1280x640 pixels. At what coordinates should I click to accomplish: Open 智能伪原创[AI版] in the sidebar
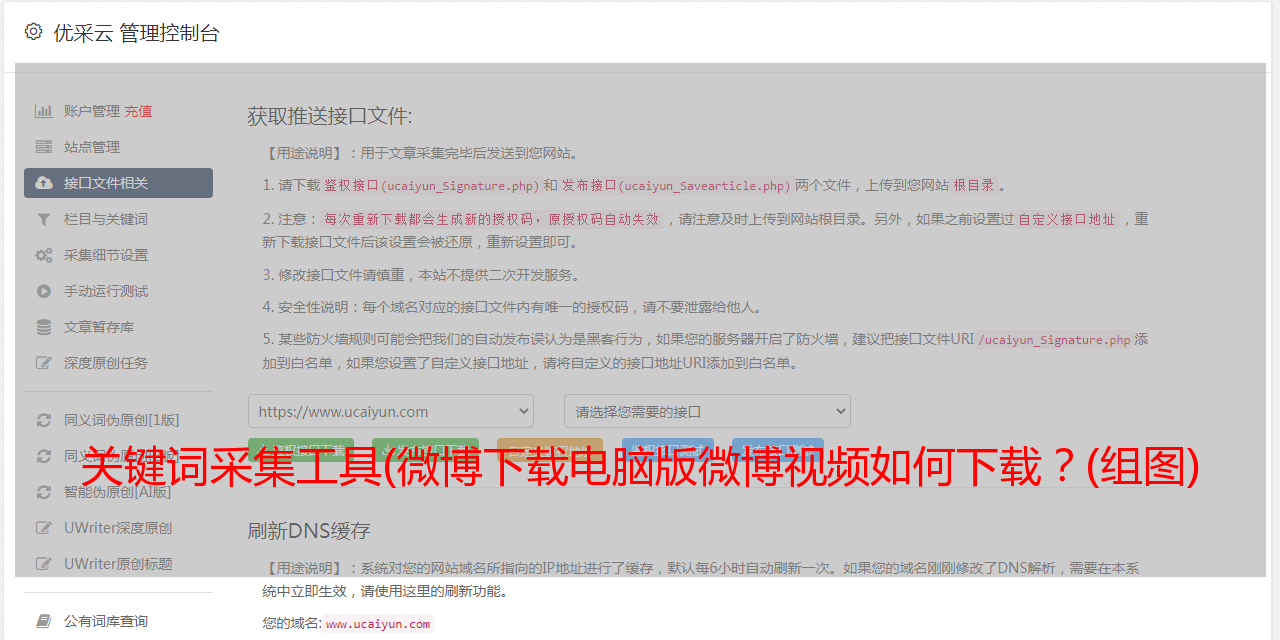(118, 492)
